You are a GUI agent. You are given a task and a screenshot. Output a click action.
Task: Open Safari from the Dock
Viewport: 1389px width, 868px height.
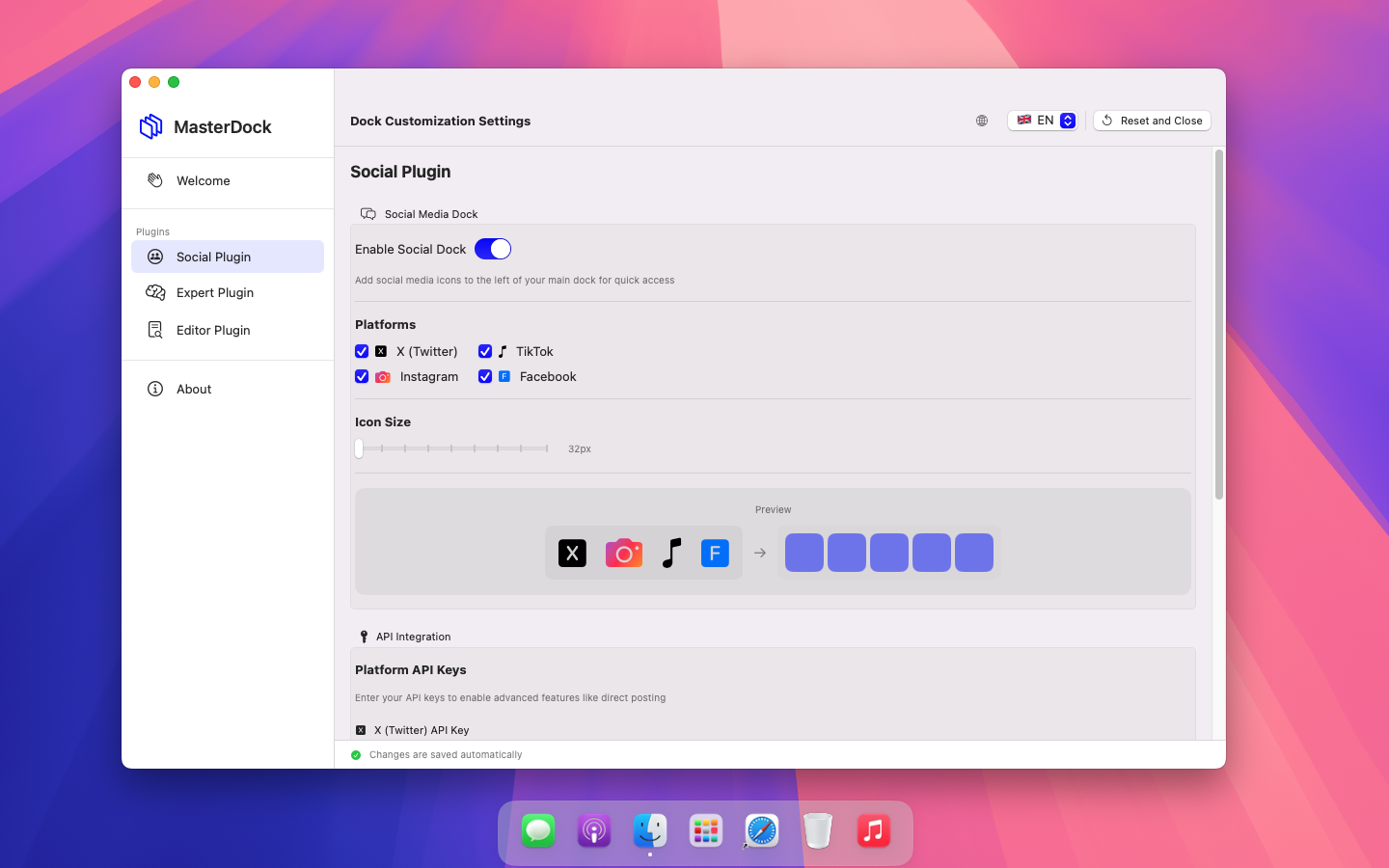762,830
